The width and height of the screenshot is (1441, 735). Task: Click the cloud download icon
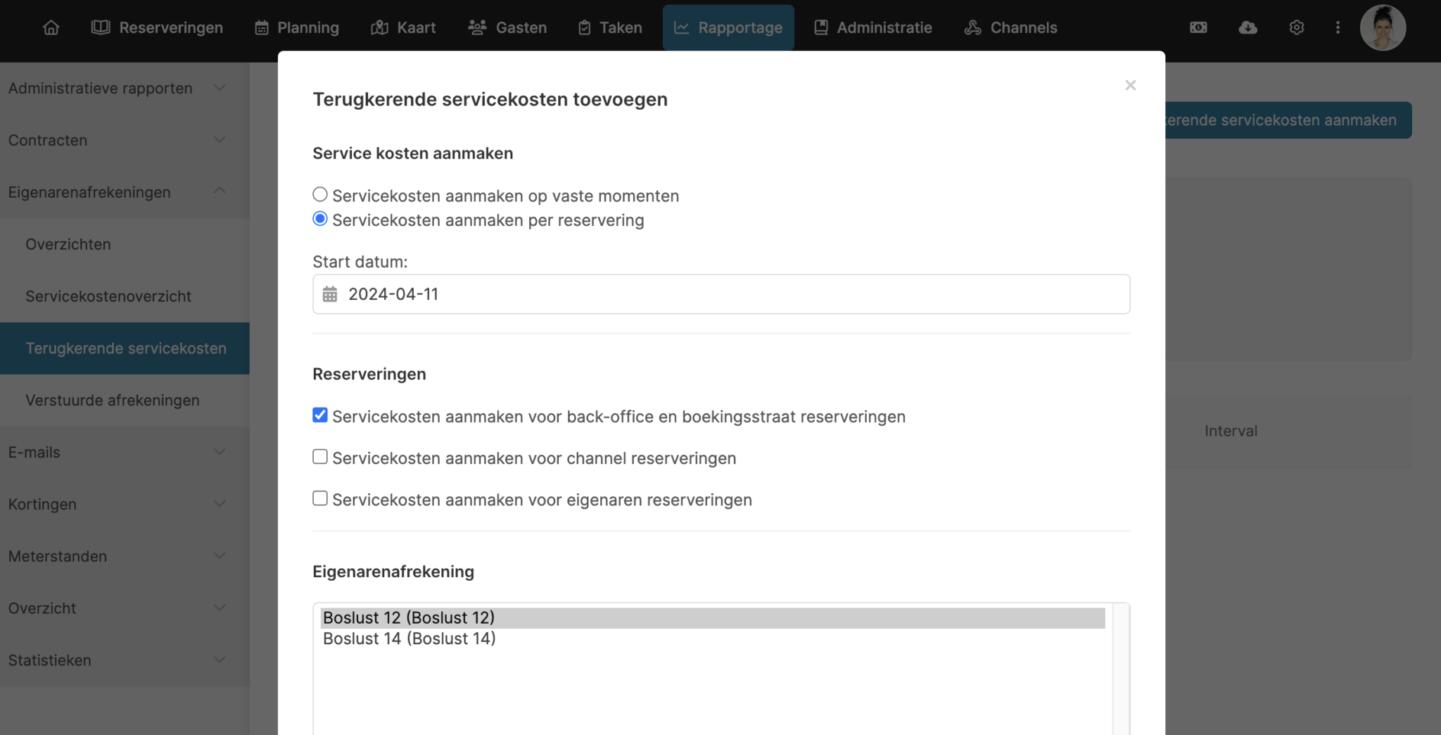(1247, 28)
